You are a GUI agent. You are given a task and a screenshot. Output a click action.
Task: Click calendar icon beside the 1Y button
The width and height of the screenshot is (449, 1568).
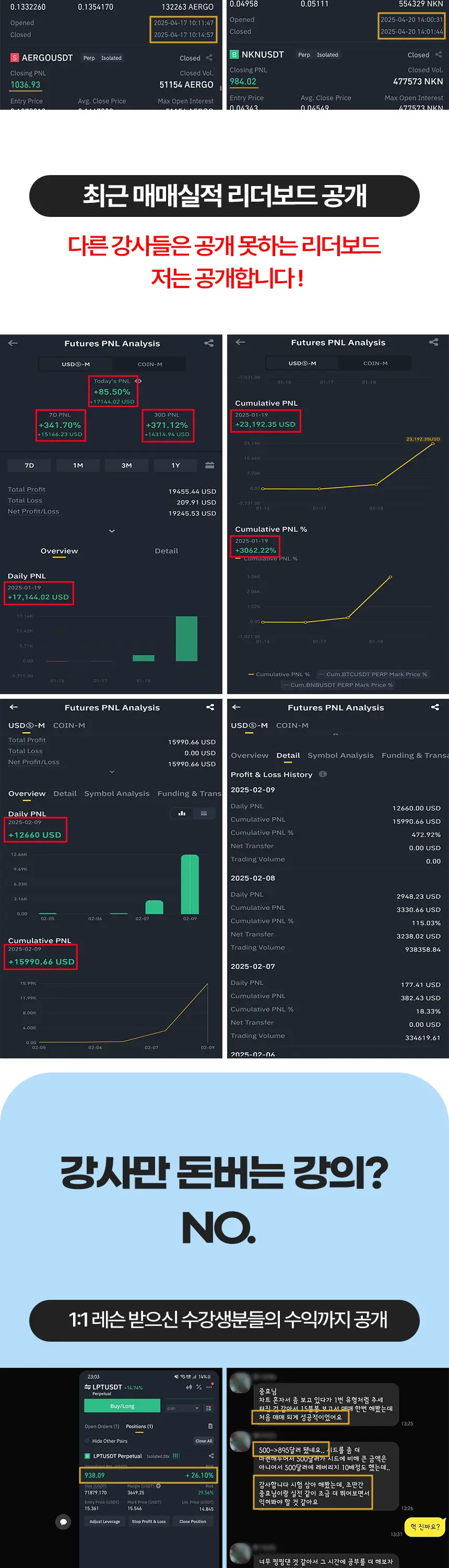coord(209,465)
